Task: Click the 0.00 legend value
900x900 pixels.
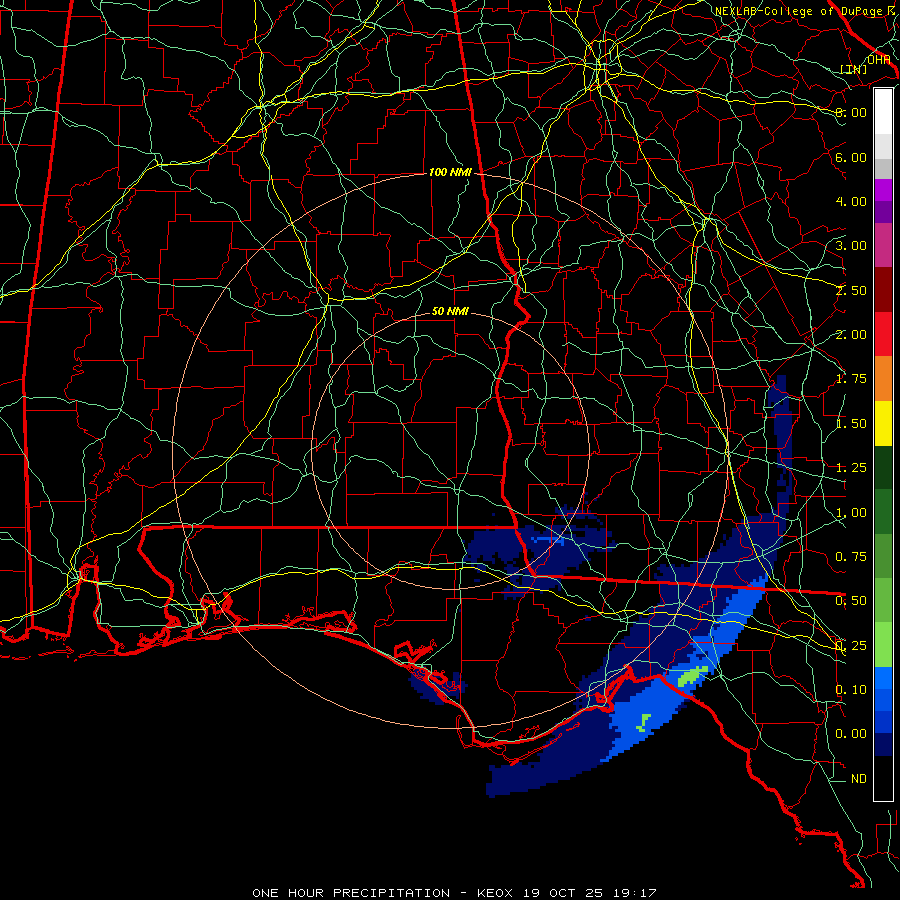Action: (851, 734)
